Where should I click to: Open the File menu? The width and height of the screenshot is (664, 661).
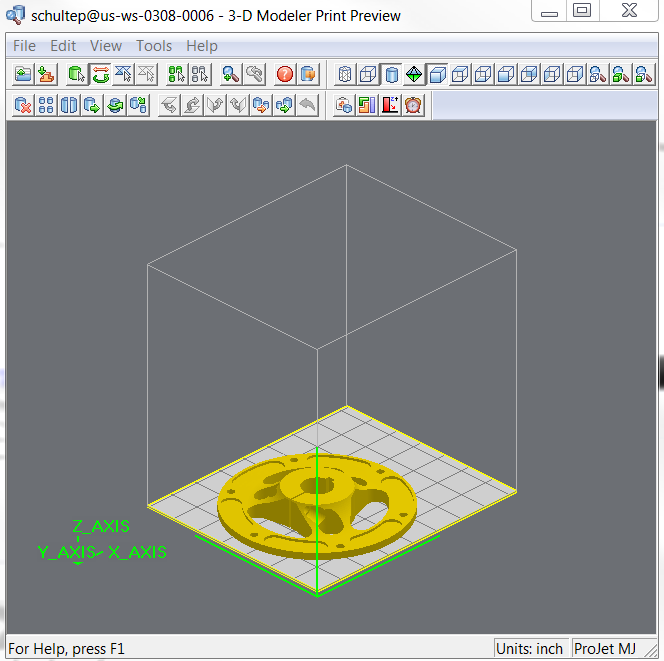point(24,46)
